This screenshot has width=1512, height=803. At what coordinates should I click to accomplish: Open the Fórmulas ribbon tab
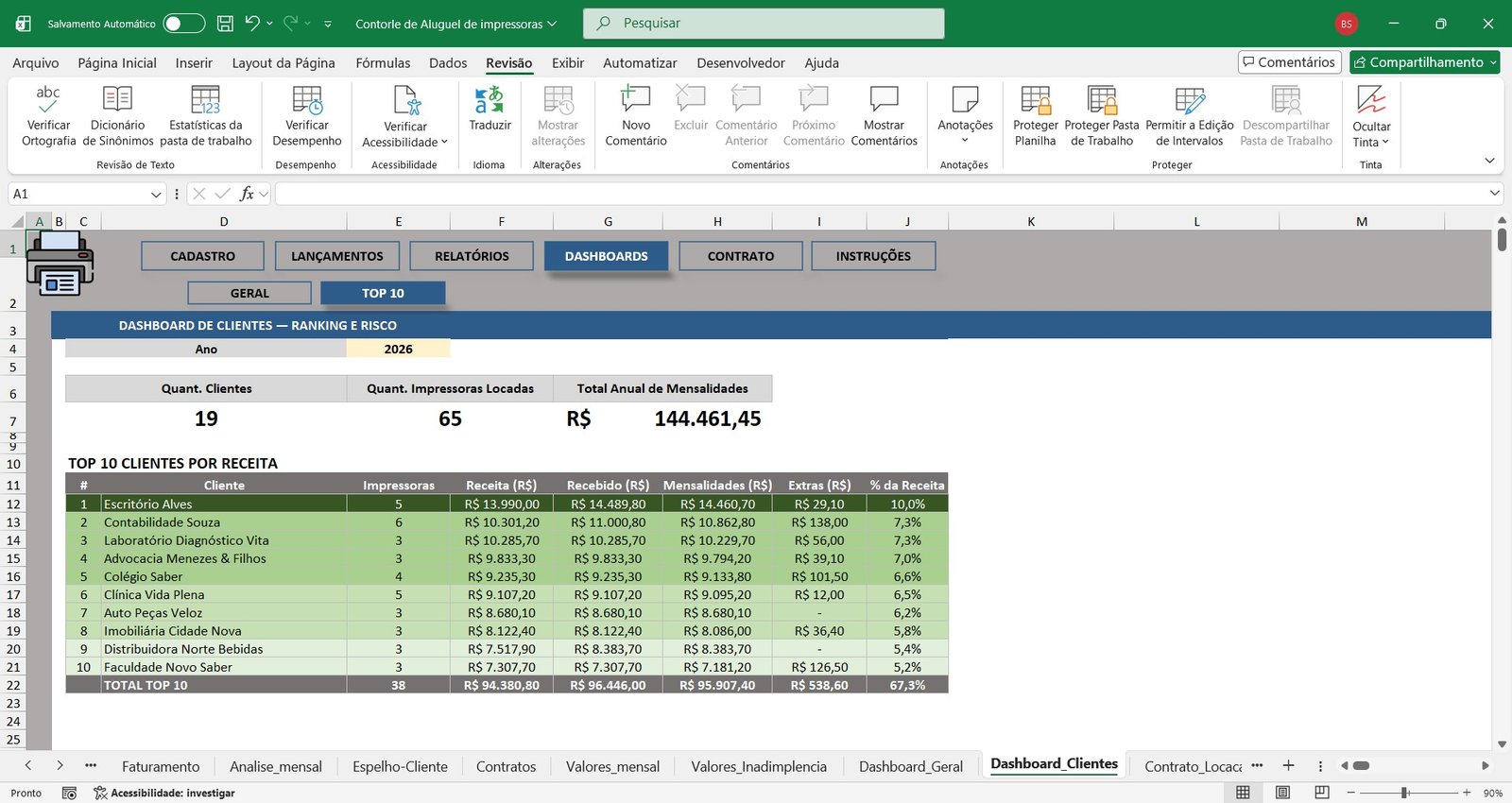[383, 63]
